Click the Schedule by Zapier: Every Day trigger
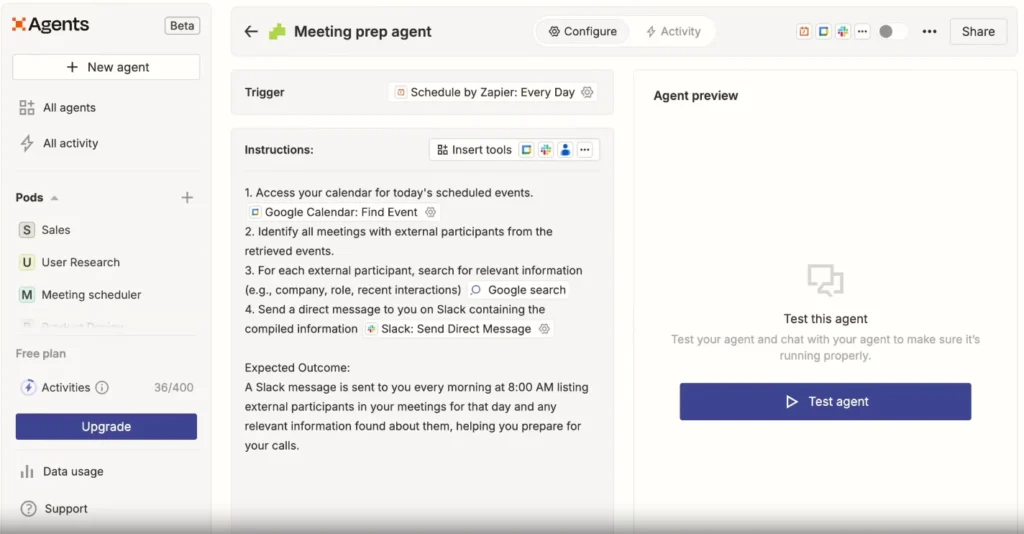 pyautogui.click(x=492, y=92)
